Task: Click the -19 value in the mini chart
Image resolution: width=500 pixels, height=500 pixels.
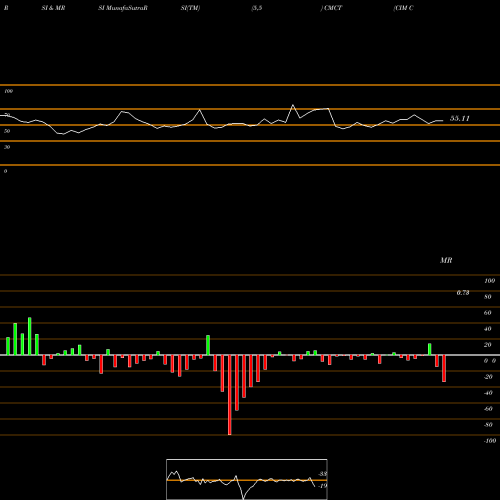Action: pyautogui.click(x=322, y=486)
